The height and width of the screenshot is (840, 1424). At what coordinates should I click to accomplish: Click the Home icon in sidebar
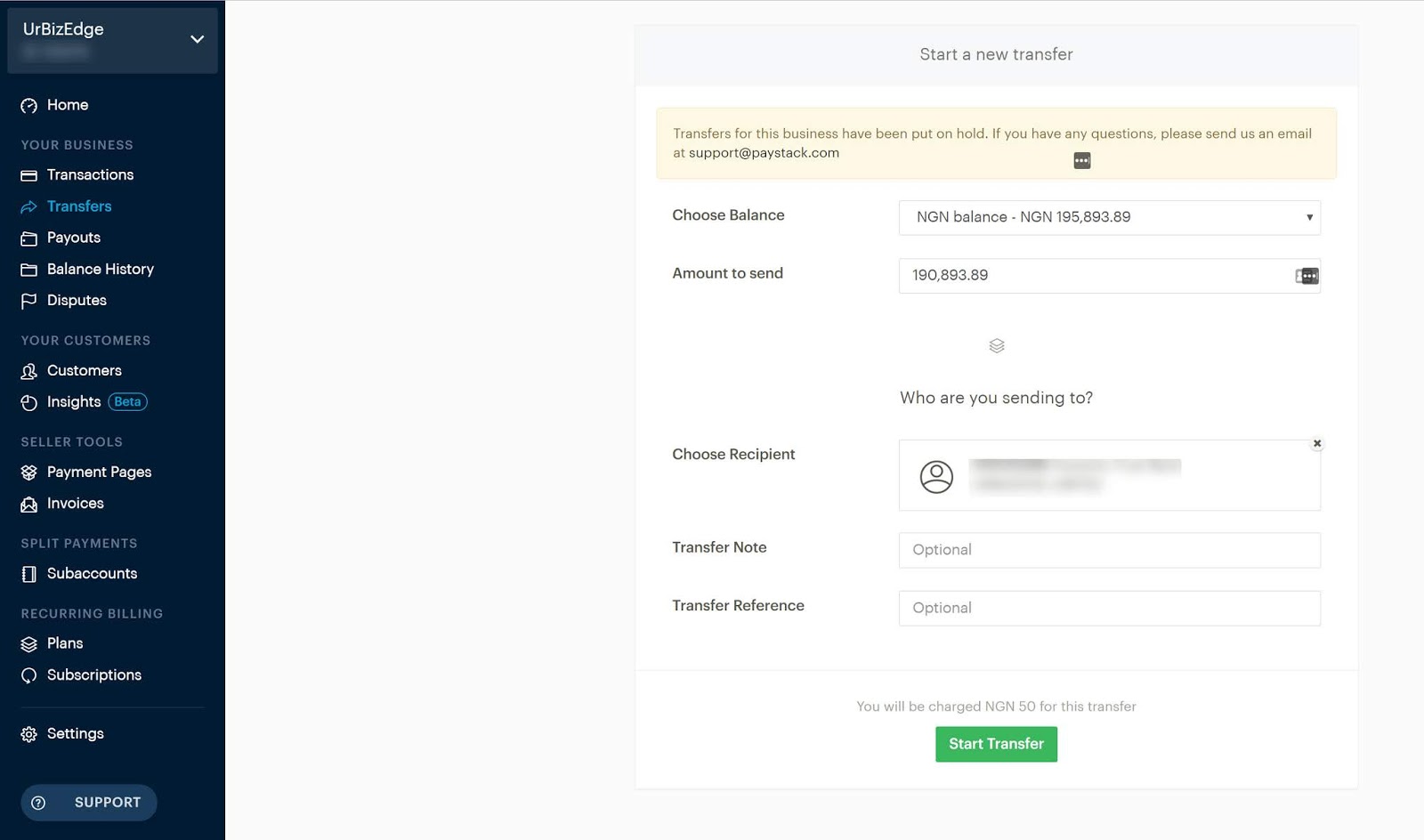28,105
